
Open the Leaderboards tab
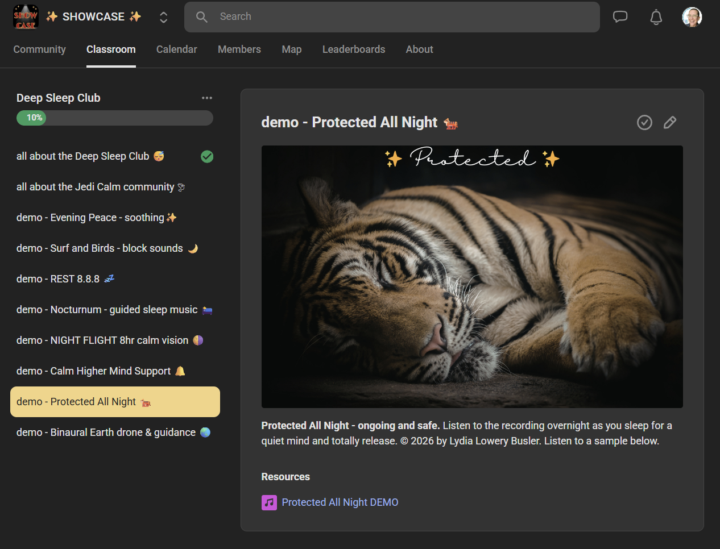click(x=353, y=49)
